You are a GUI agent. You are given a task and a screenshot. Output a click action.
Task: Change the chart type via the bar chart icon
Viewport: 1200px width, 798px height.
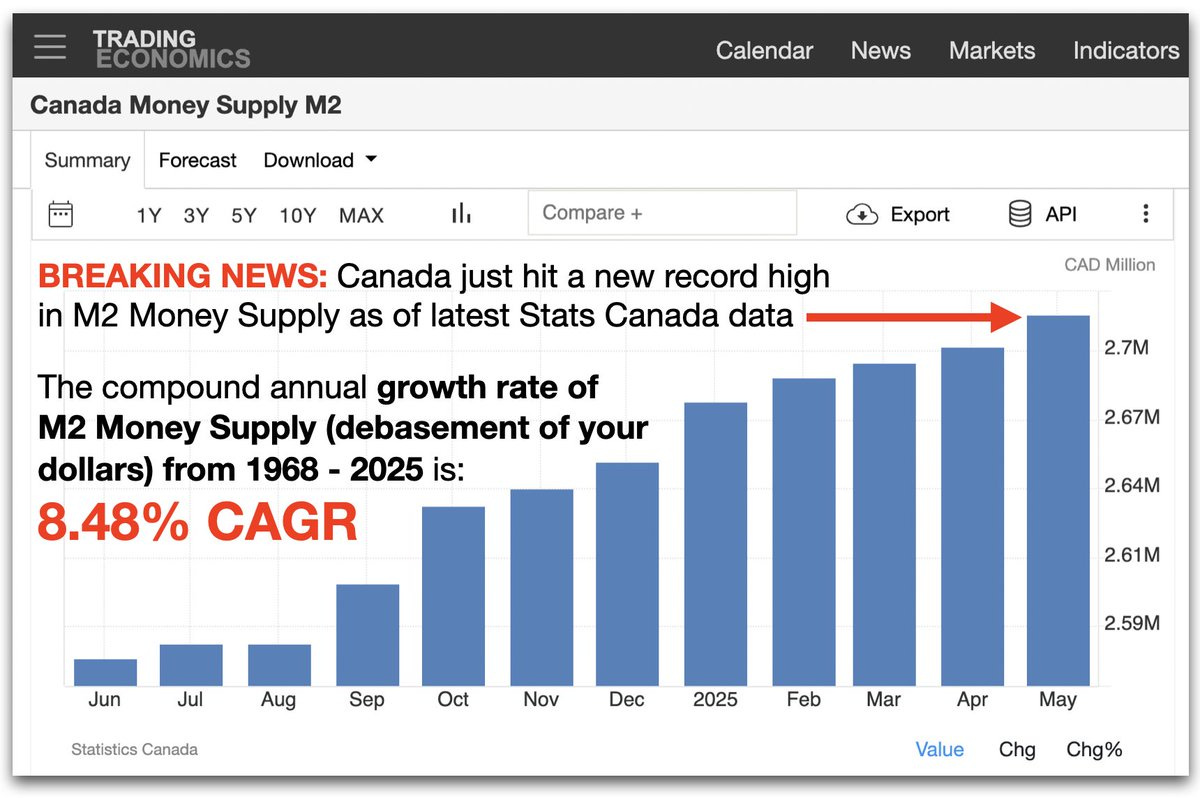click(x=461, y=213)
